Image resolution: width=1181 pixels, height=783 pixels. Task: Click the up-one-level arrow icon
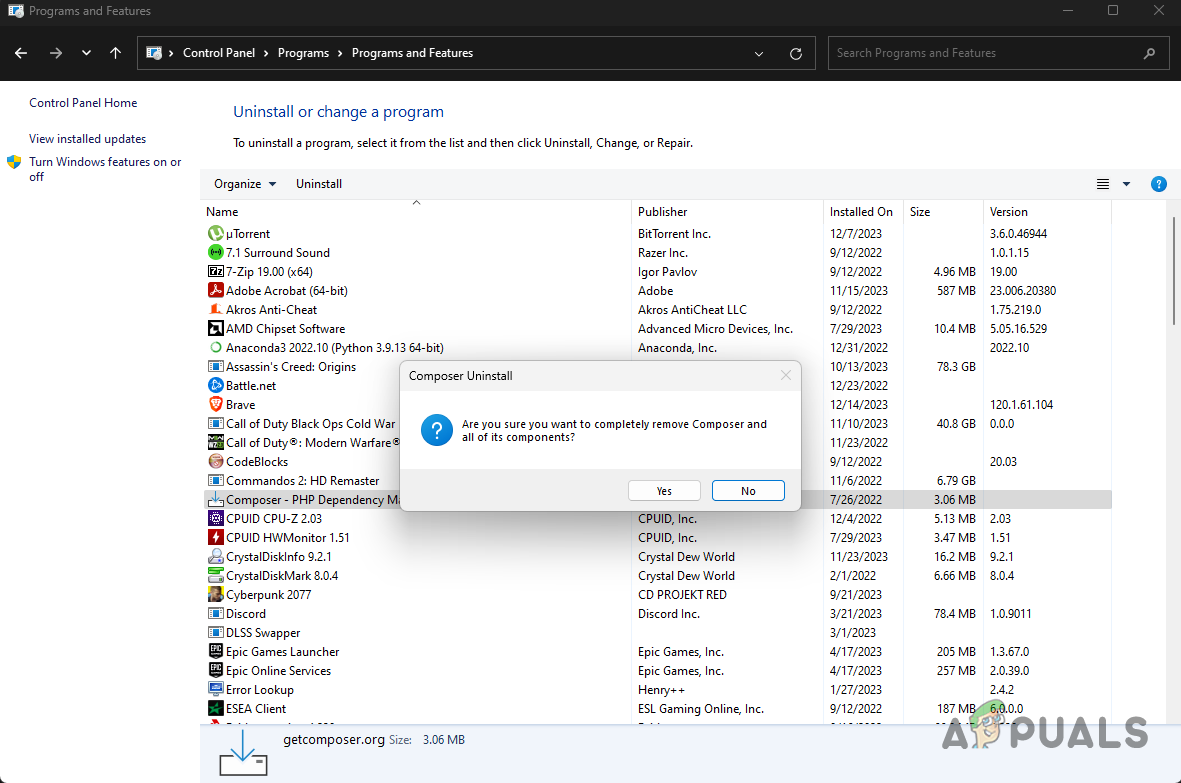115,53
